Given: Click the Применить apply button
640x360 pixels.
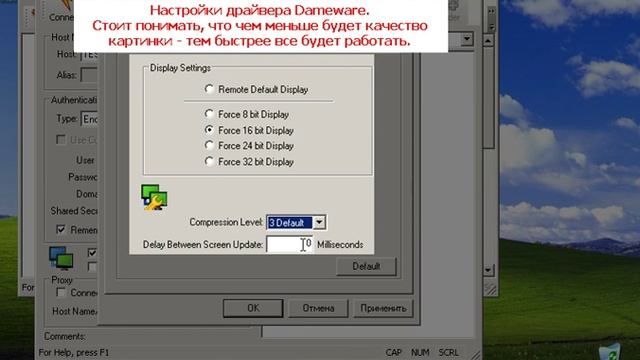Looking at the screenshot, I should point(383,308).
